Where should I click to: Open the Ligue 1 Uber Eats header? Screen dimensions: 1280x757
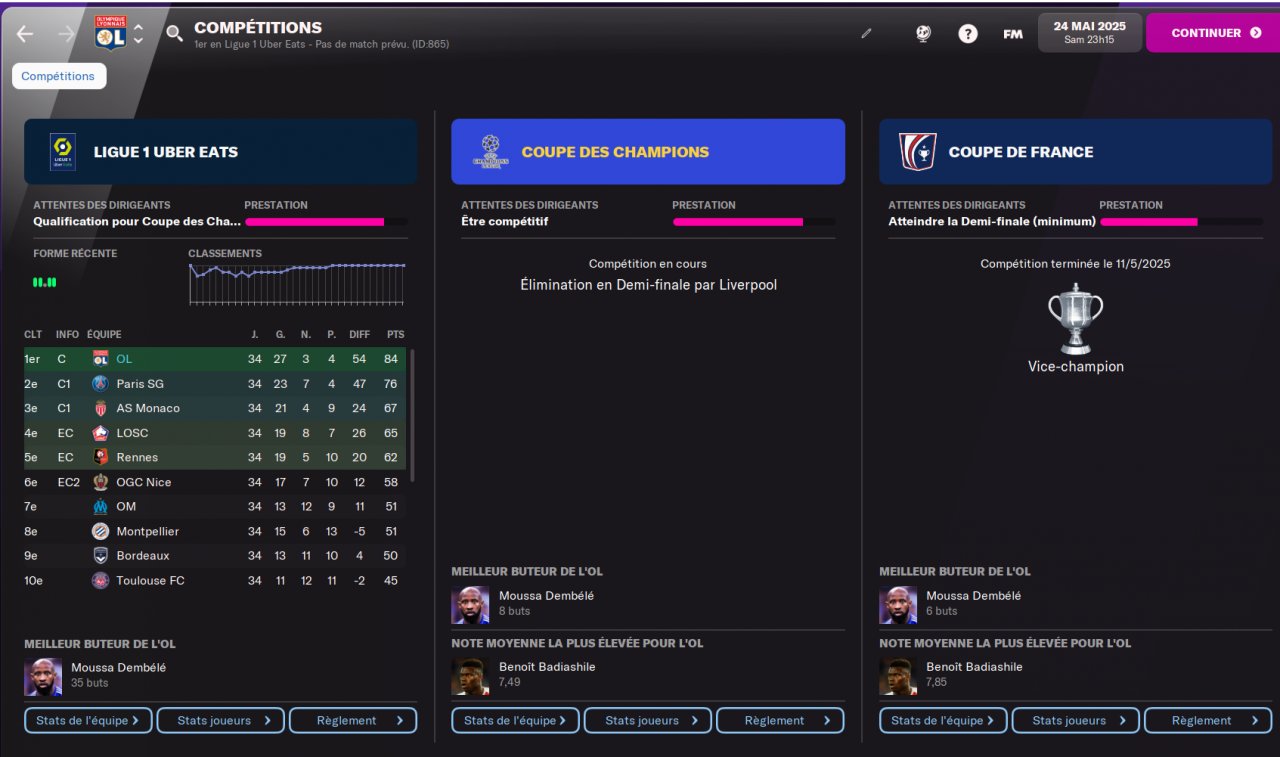click(220, 152)
